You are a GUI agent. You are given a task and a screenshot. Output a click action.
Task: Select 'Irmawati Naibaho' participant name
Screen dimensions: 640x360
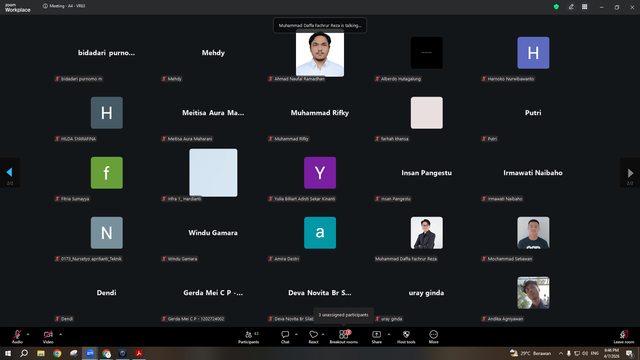(x=533, y=173)
